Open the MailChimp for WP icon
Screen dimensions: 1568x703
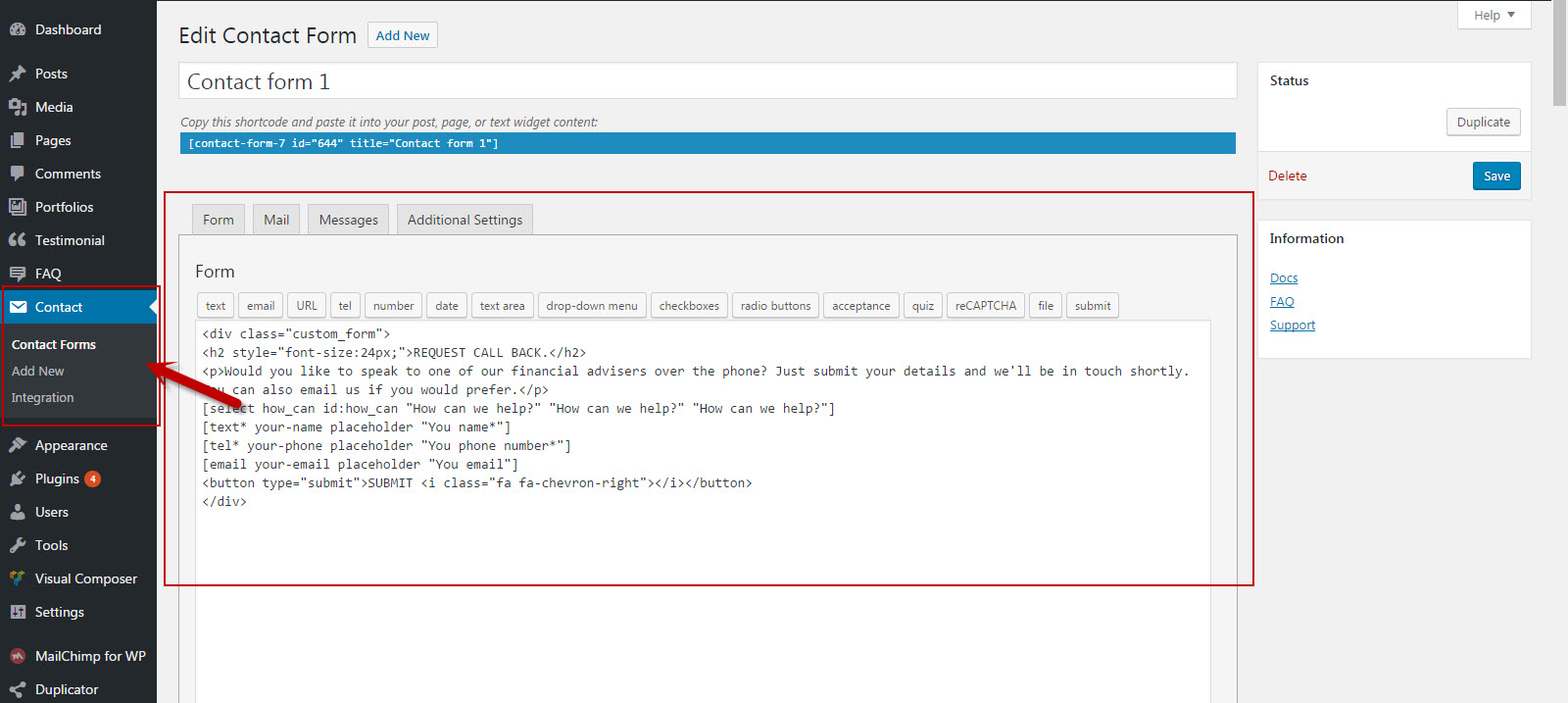tap(18, 656)
